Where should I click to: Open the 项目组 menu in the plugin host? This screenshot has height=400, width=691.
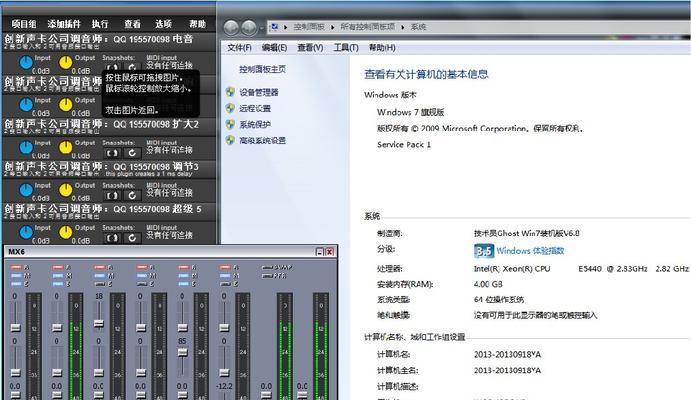tap(24, 24)
